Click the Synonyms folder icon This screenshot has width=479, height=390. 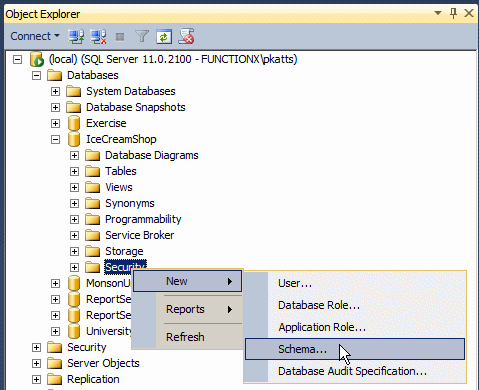click(x=92, y=203)
